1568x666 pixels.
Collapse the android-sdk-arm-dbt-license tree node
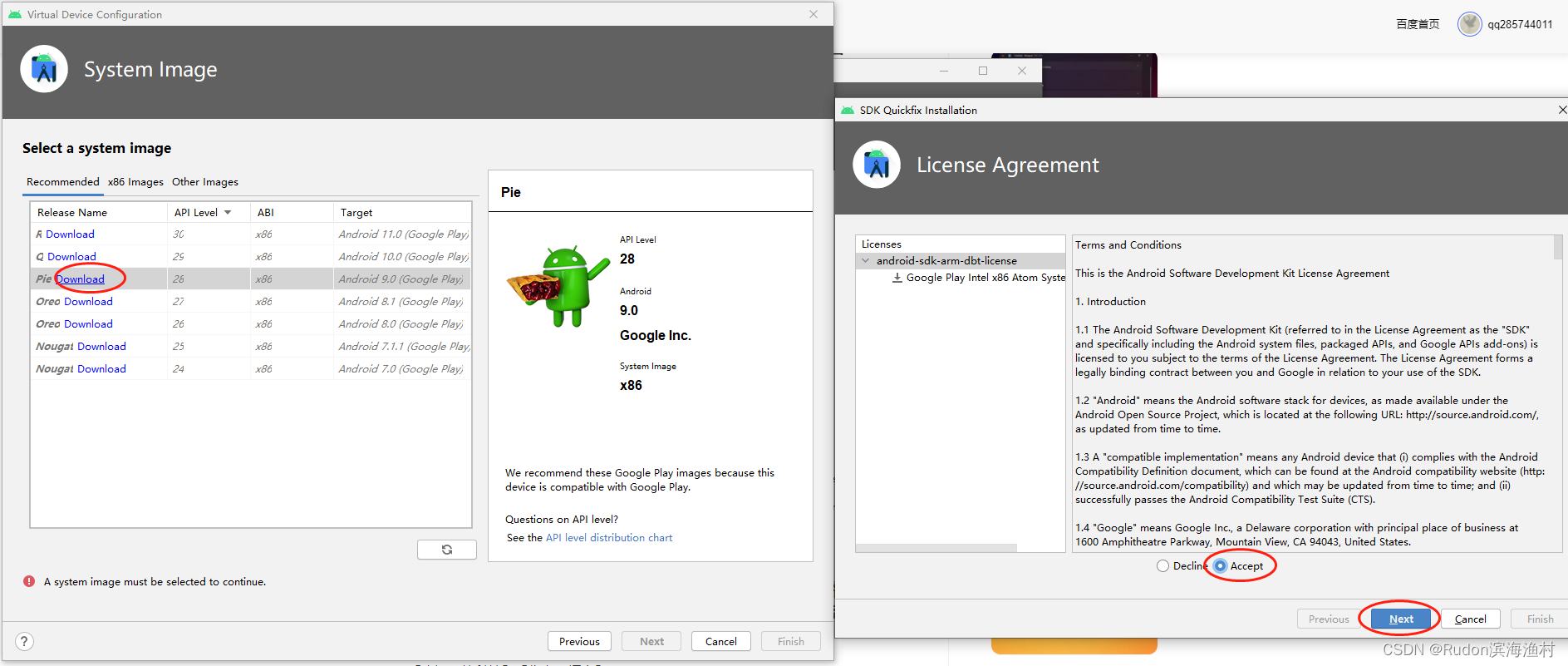866,260
